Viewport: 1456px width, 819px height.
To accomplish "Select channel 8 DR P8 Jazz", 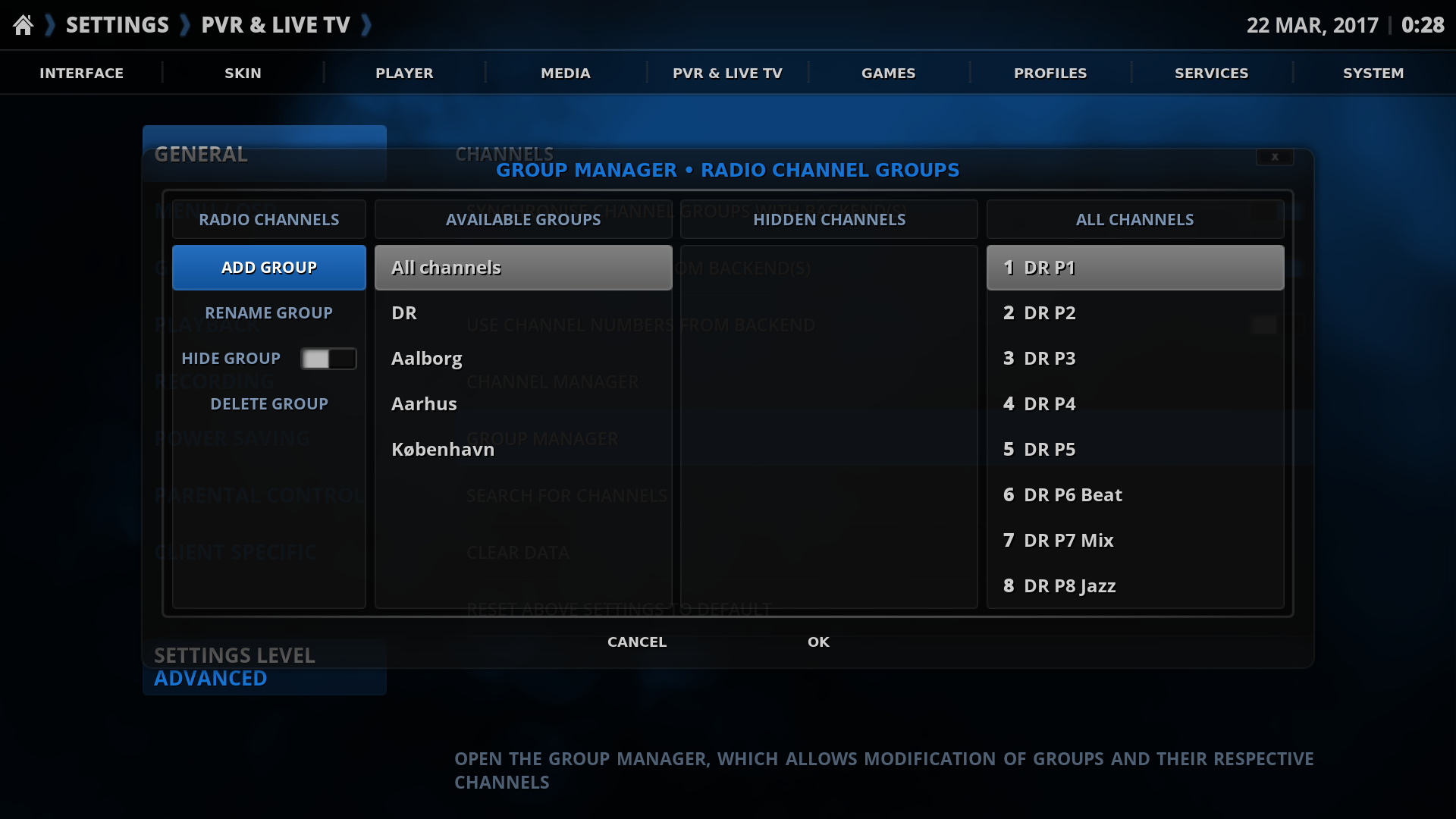I will click(1135, 586).
